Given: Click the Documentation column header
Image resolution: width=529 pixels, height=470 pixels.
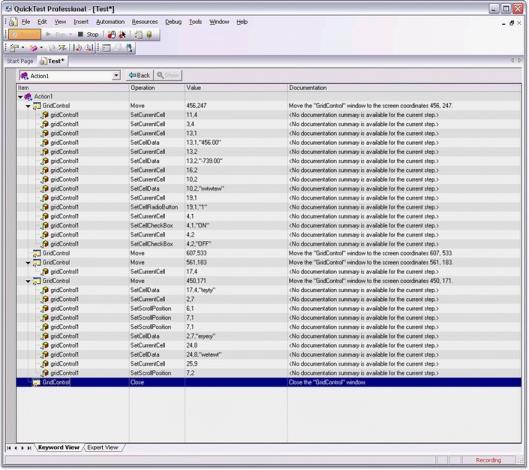Looking at the screenshot, I should (404, 88).
